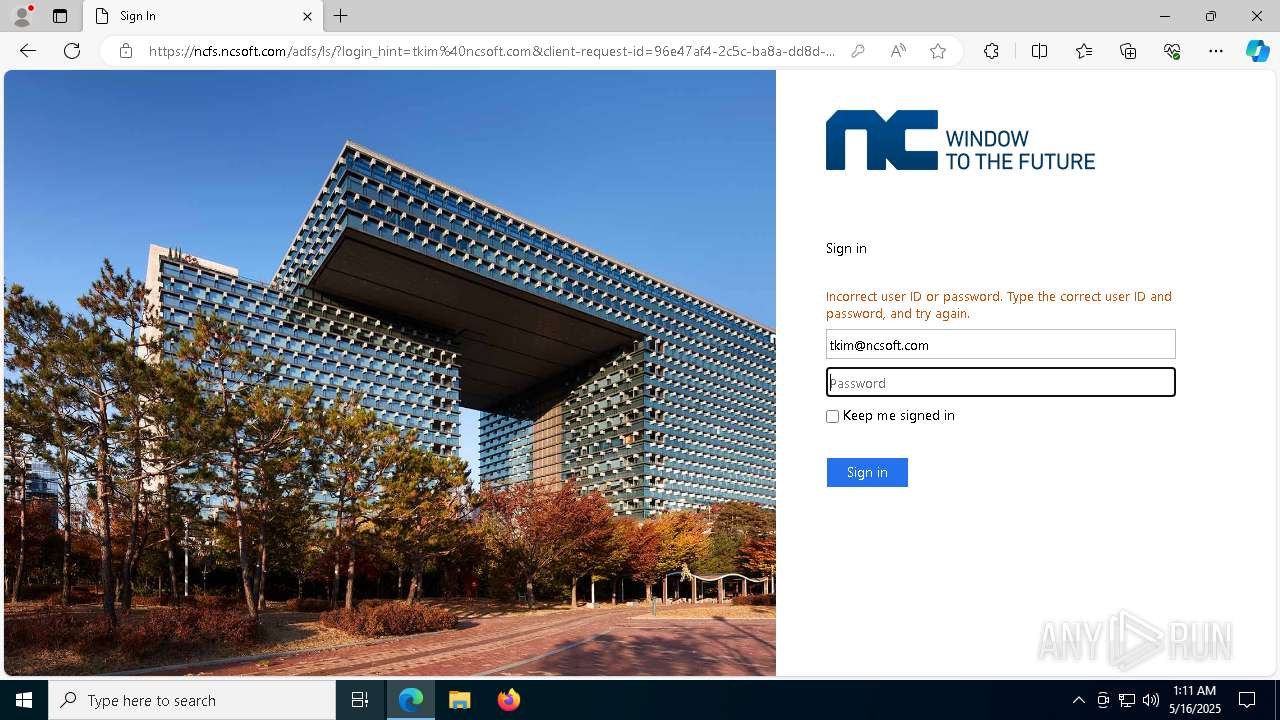The height and width of the screenshot is (720, 1280).
Task: Open a new tab with plus button
Action: click(341, 16)
